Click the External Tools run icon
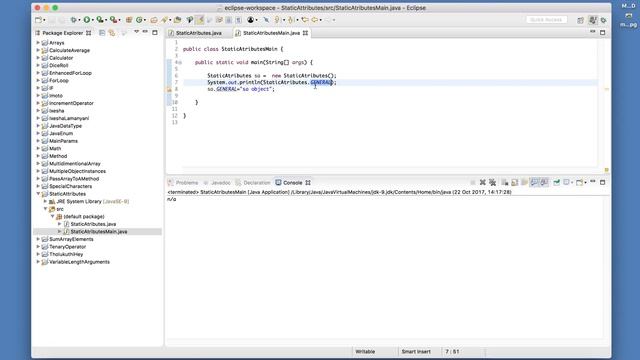 point(113,20)
